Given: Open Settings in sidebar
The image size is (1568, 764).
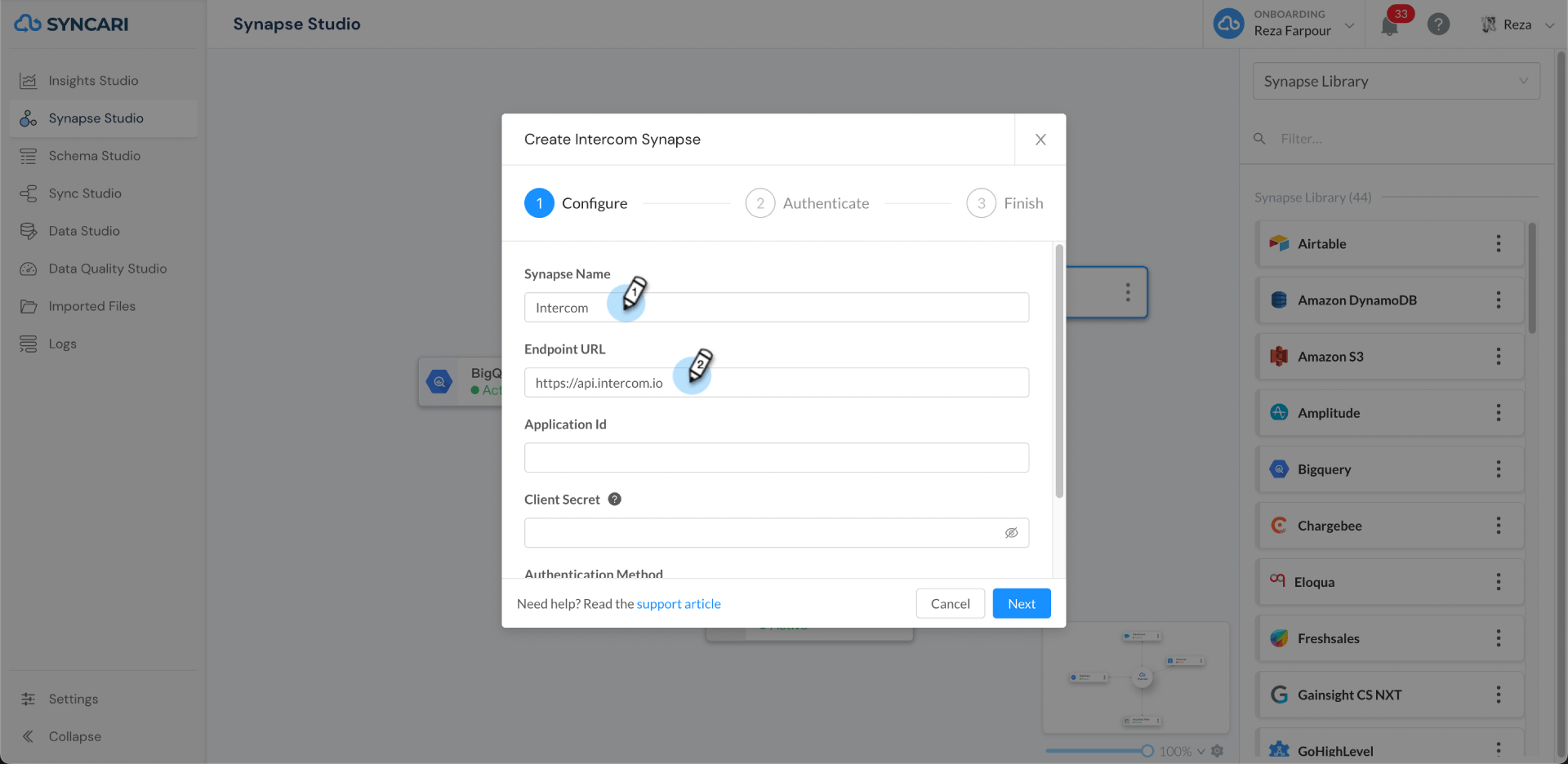Looking at the screenshot, I should pos(73,699).
